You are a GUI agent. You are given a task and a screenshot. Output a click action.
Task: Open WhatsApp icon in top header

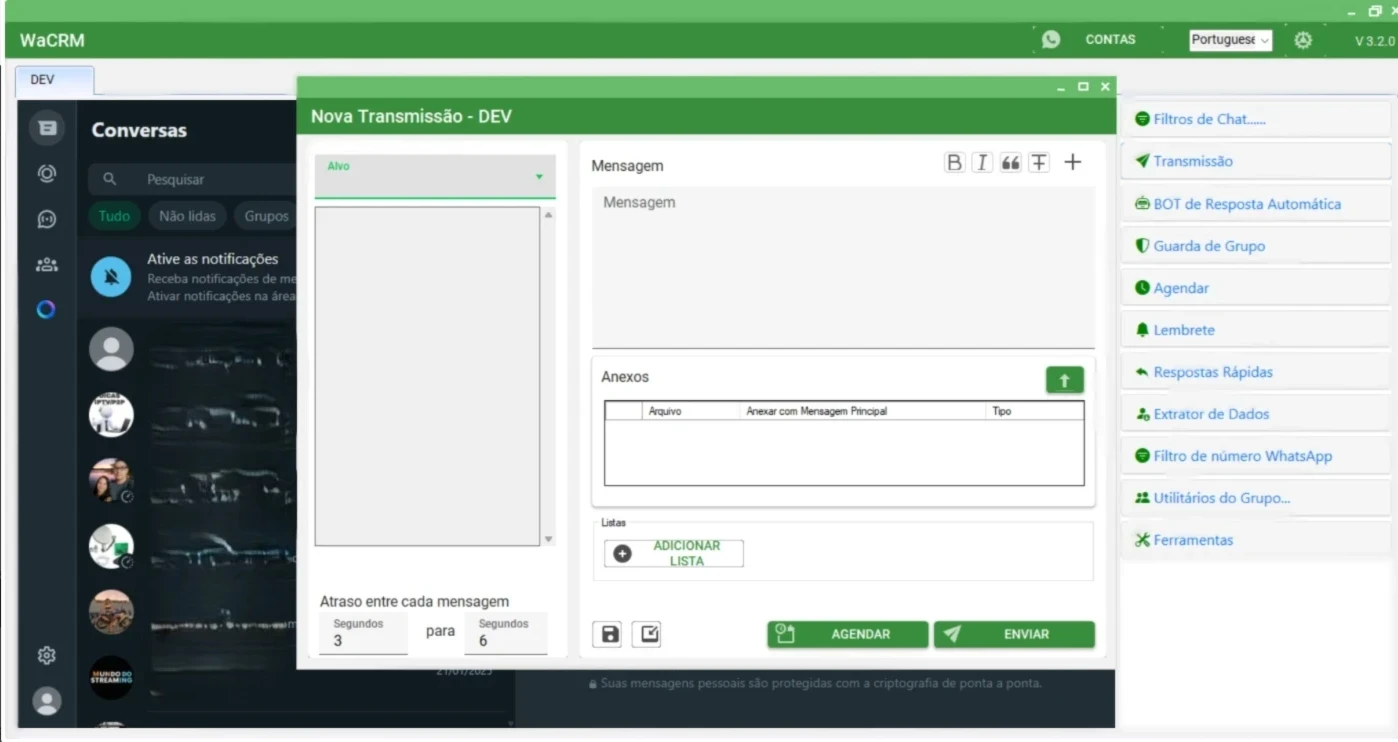pyautogui.click(x=1050, y=39)
